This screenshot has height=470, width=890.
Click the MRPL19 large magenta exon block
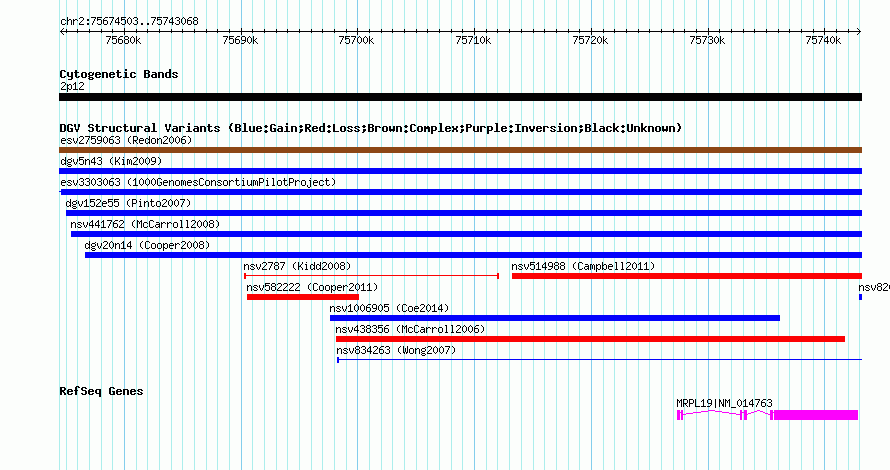click(x=816, y=415)
